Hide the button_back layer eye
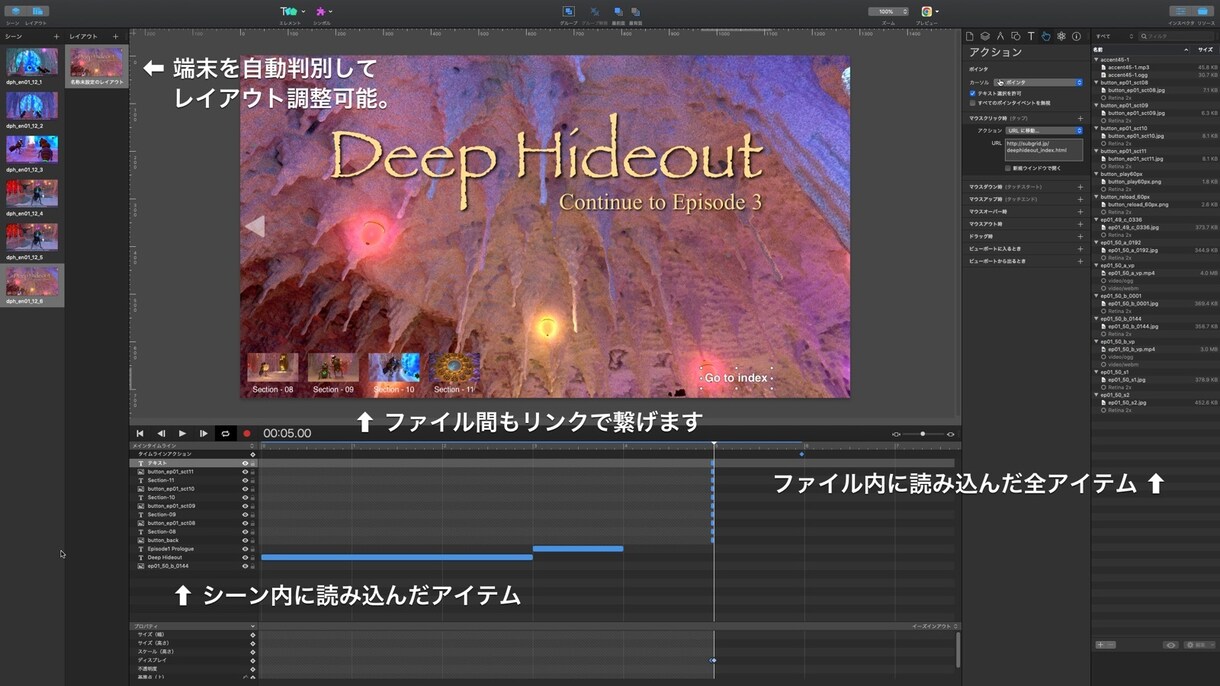 245,540
